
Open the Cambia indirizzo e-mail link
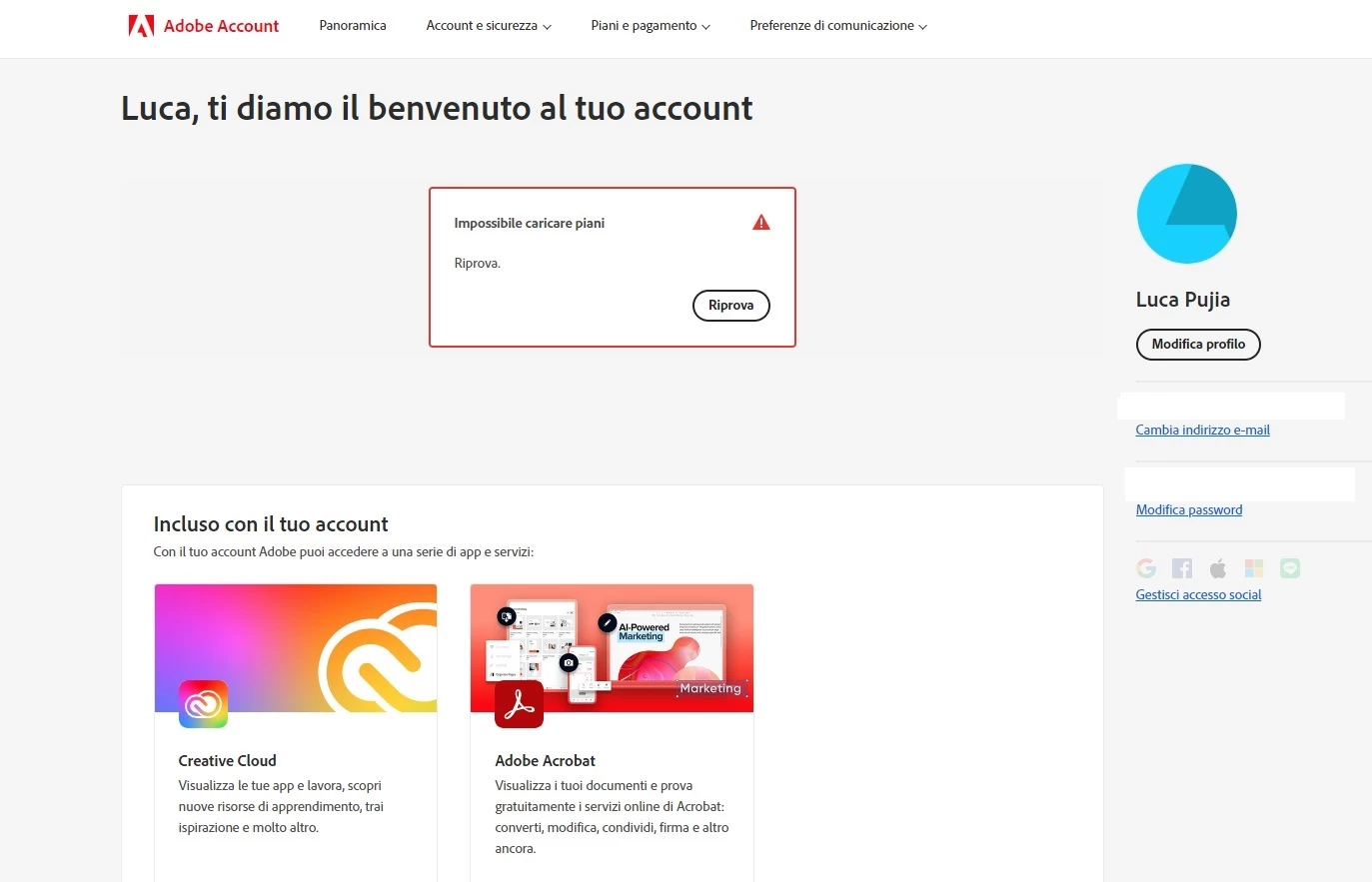(x=1202, y=431)
